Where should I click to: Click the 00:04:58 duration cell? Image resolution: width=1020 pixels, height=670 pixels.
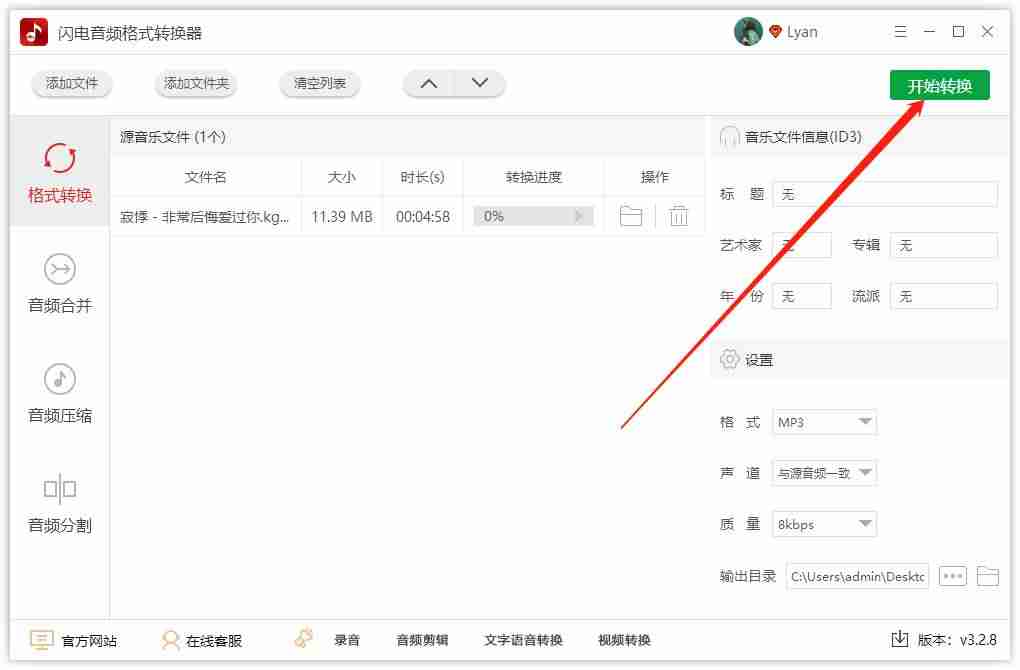click(423, 217)
